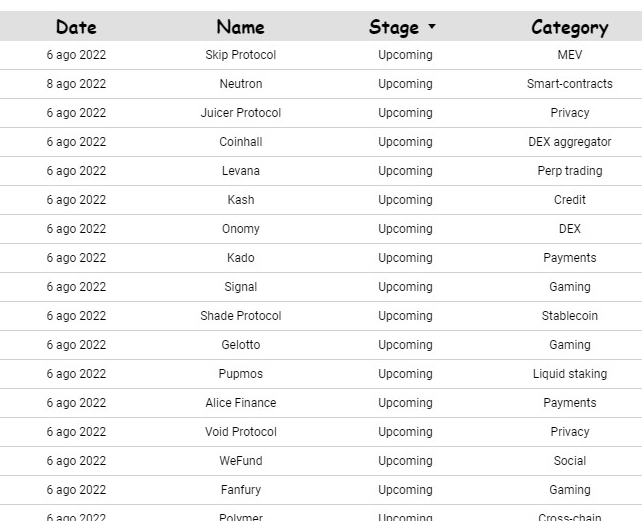
Task: Click the 8 ago 2022 date cell
Action: pos(76,84)
